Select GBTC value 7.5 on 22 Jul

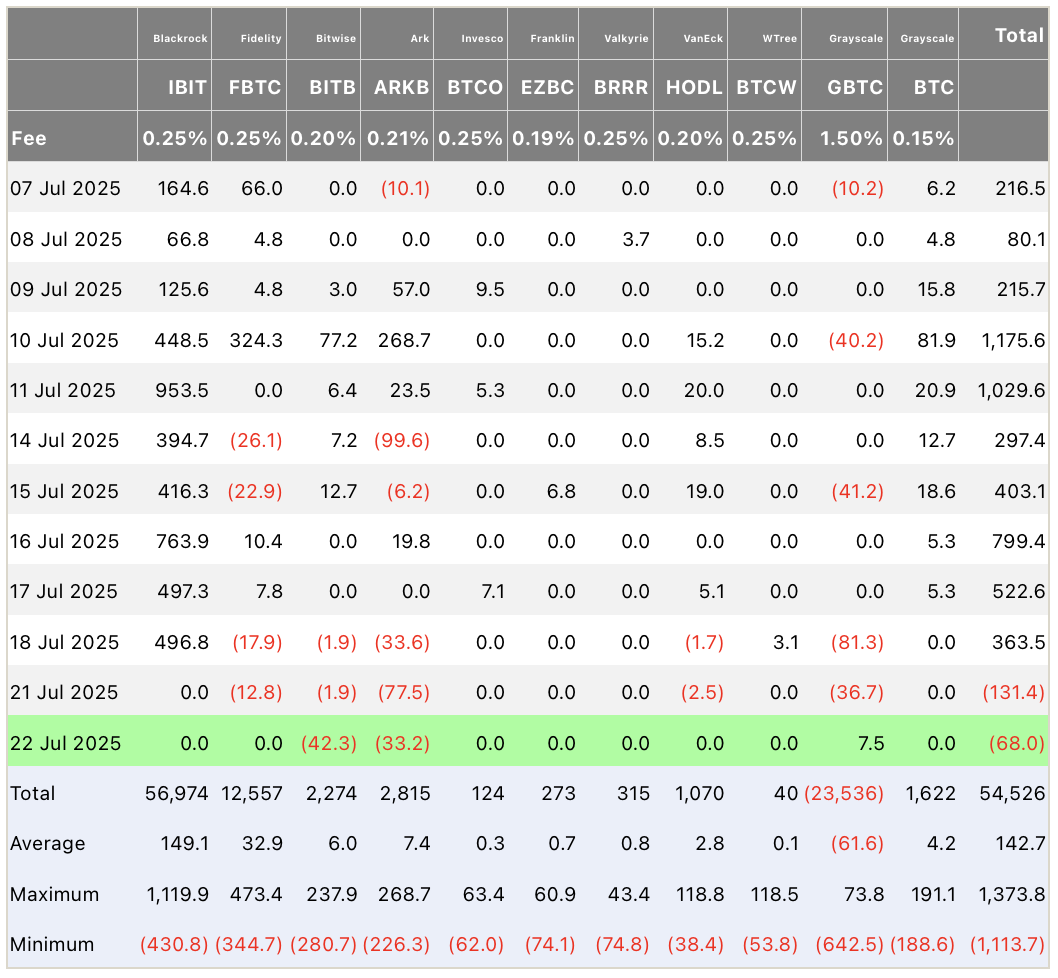pyautogui.click(x=870, y=743)
